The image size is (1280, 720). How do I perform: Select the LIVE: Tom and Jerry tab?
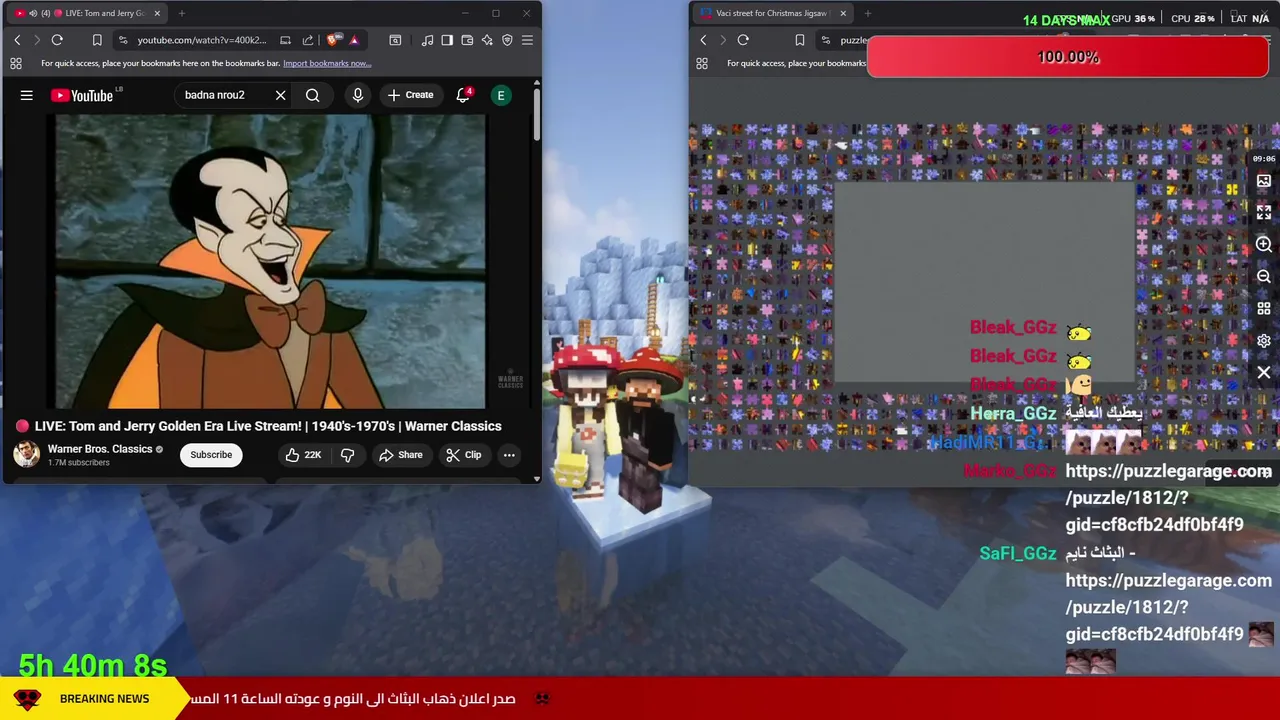[x=88, y=13]
